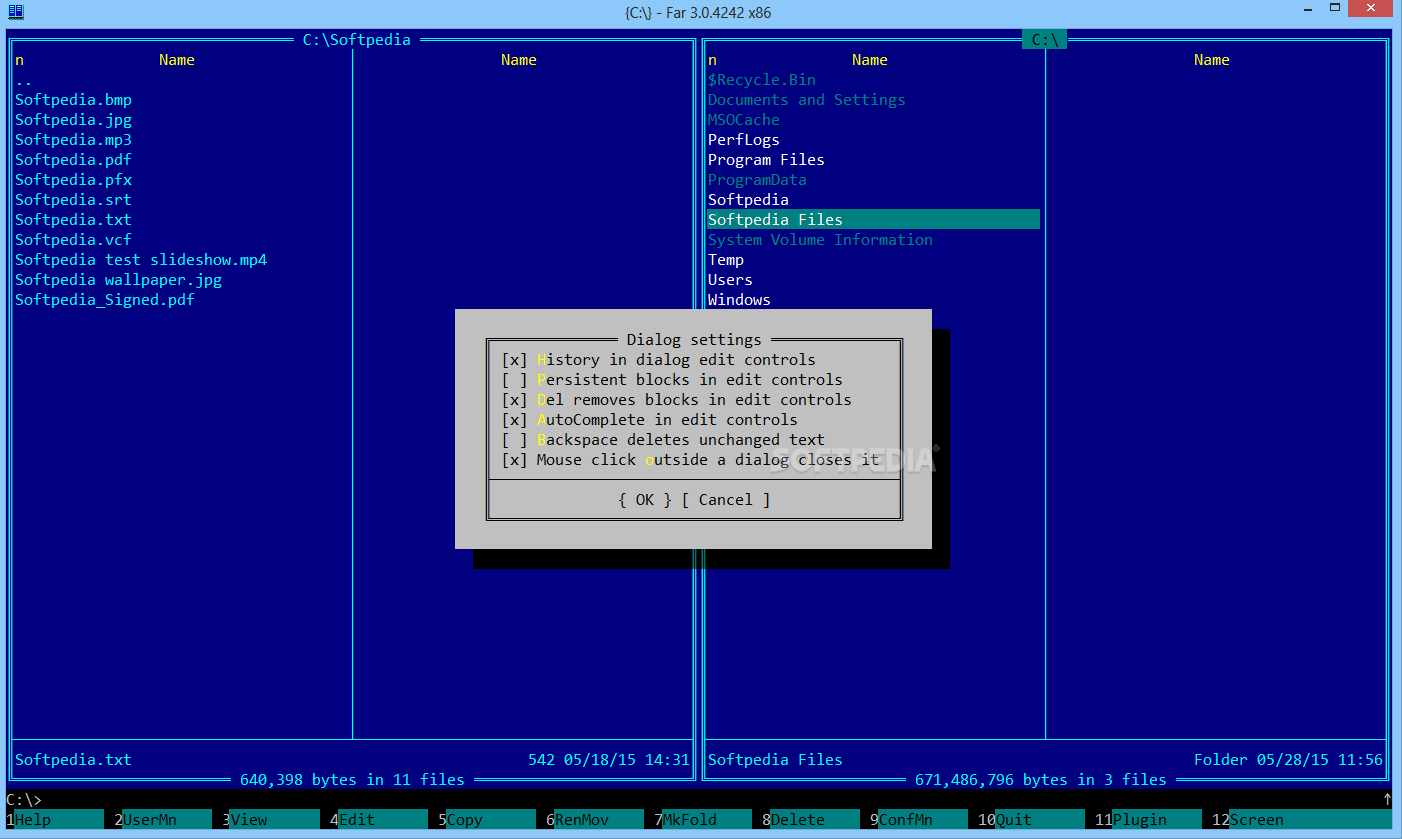Screen dimensions: 1402x839
Task: Click Copy in the function key bar
Action: tap(486, 820)
